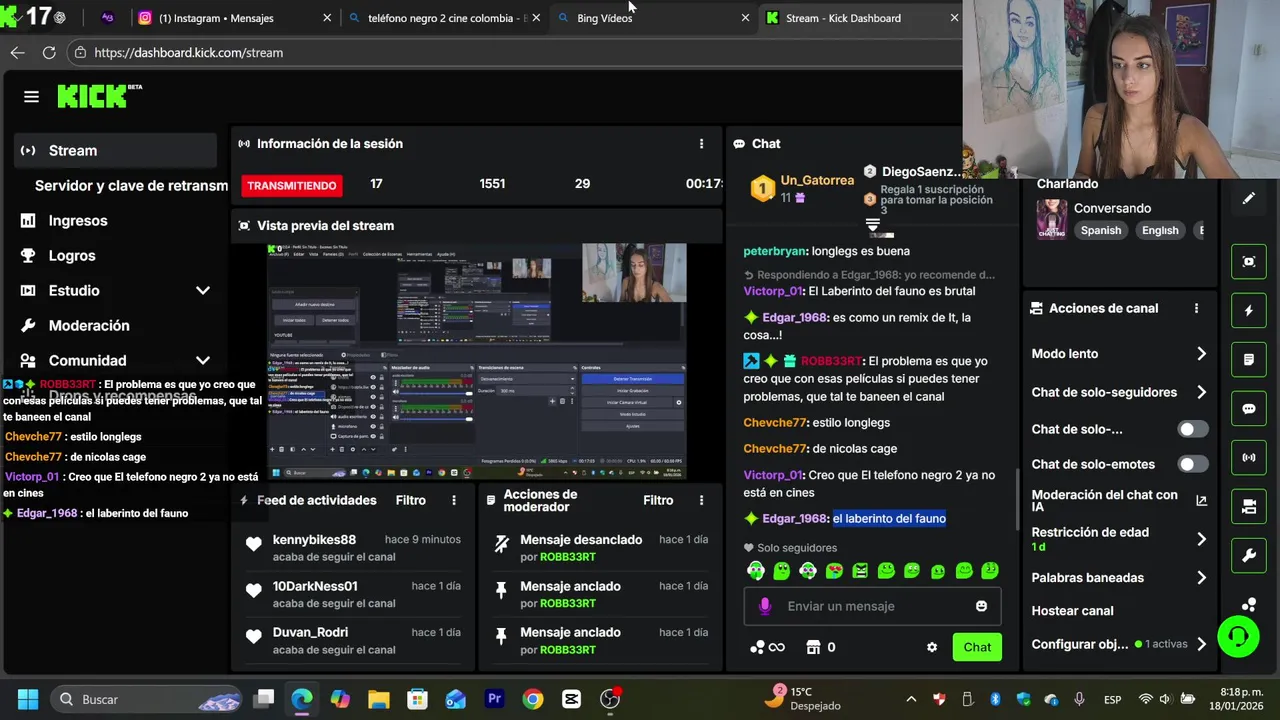Click the Mensaje desanclado unpin icon
The image size is (1280, 720).
coord(501,543)
